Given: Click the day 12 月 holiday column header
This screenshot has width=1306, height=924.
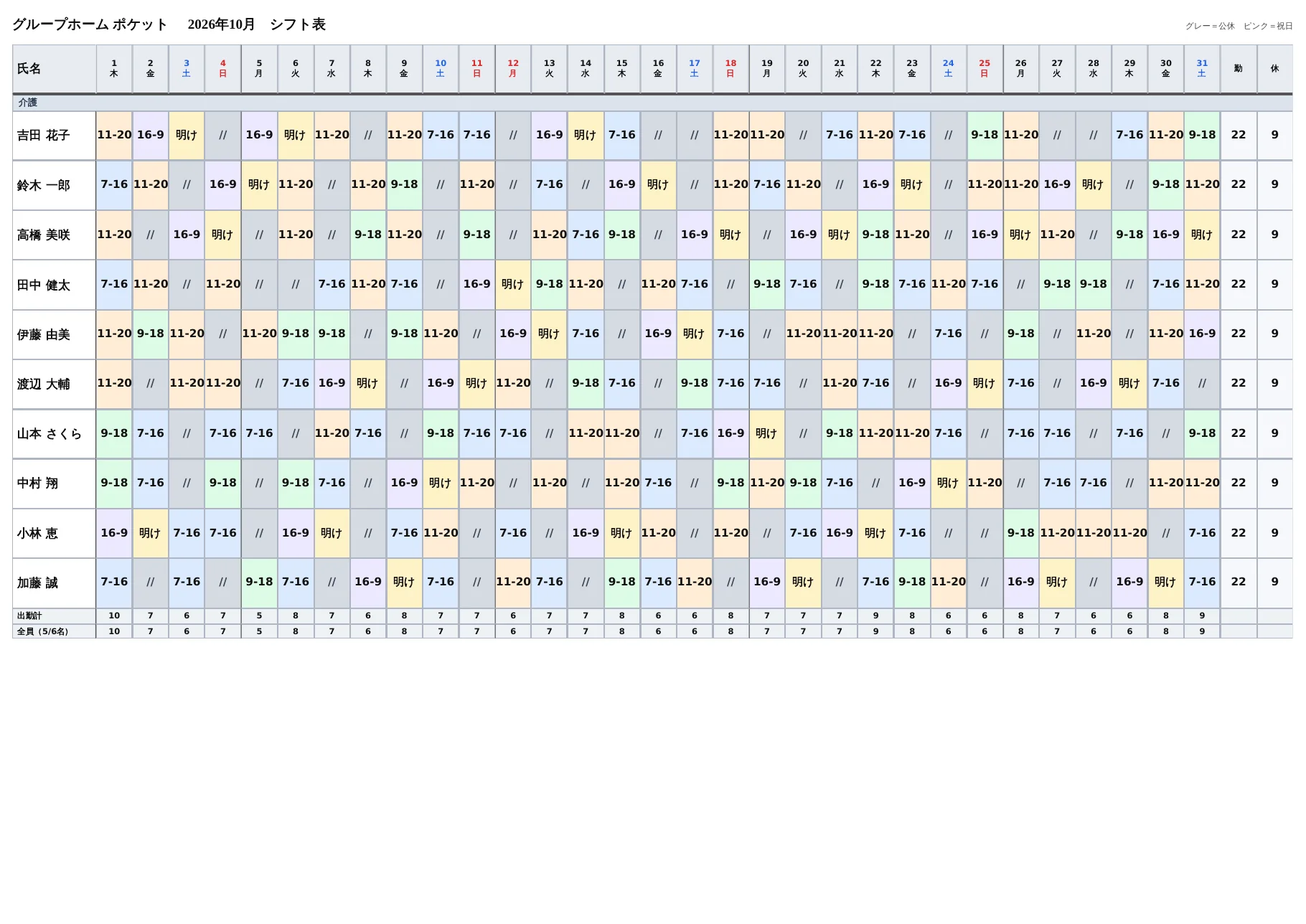Looking at the screenshot, I should click(513, 69).
